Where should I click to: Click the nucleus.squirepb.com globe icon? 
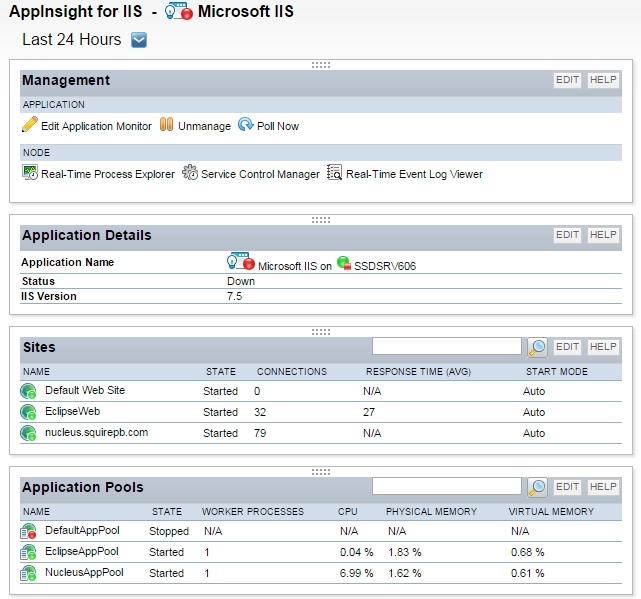[28, 433]
